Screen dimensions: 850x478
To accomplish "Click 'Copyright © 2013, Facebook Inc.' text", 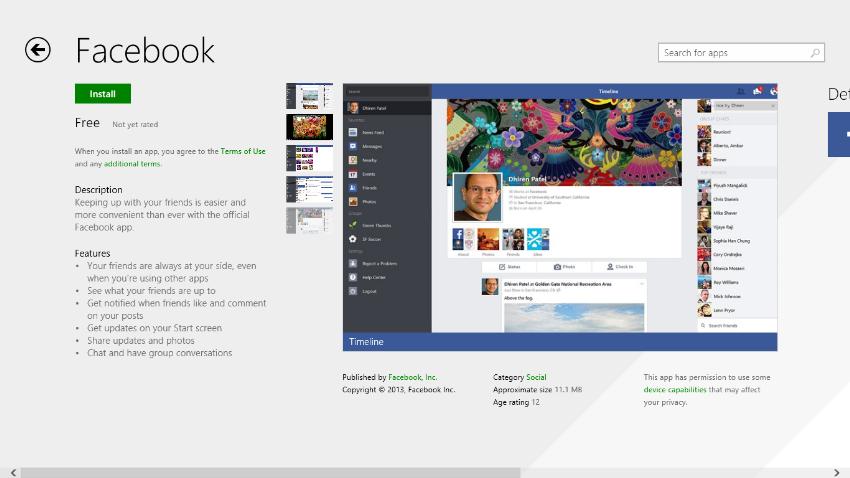I will tap(398, 390).
